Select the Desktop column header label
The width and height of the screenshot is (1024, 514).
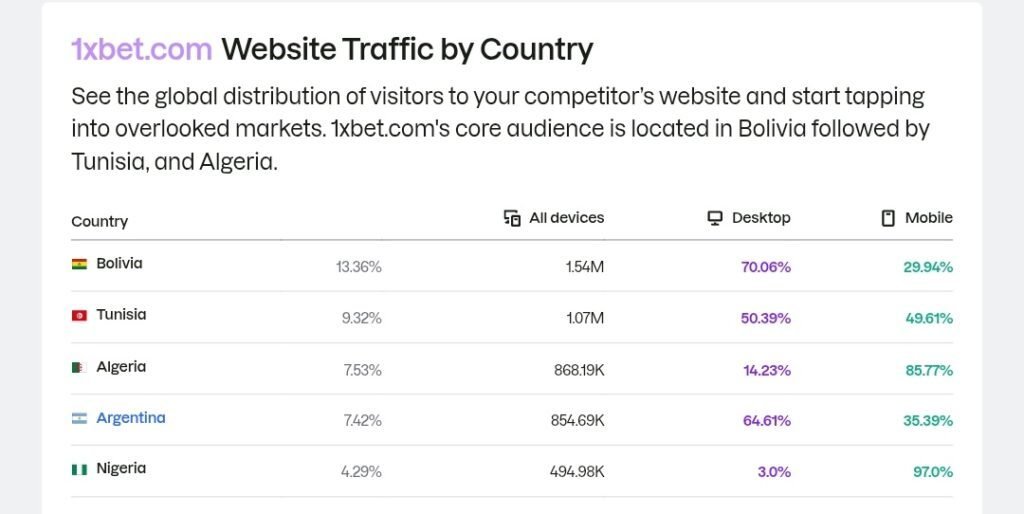761,217
